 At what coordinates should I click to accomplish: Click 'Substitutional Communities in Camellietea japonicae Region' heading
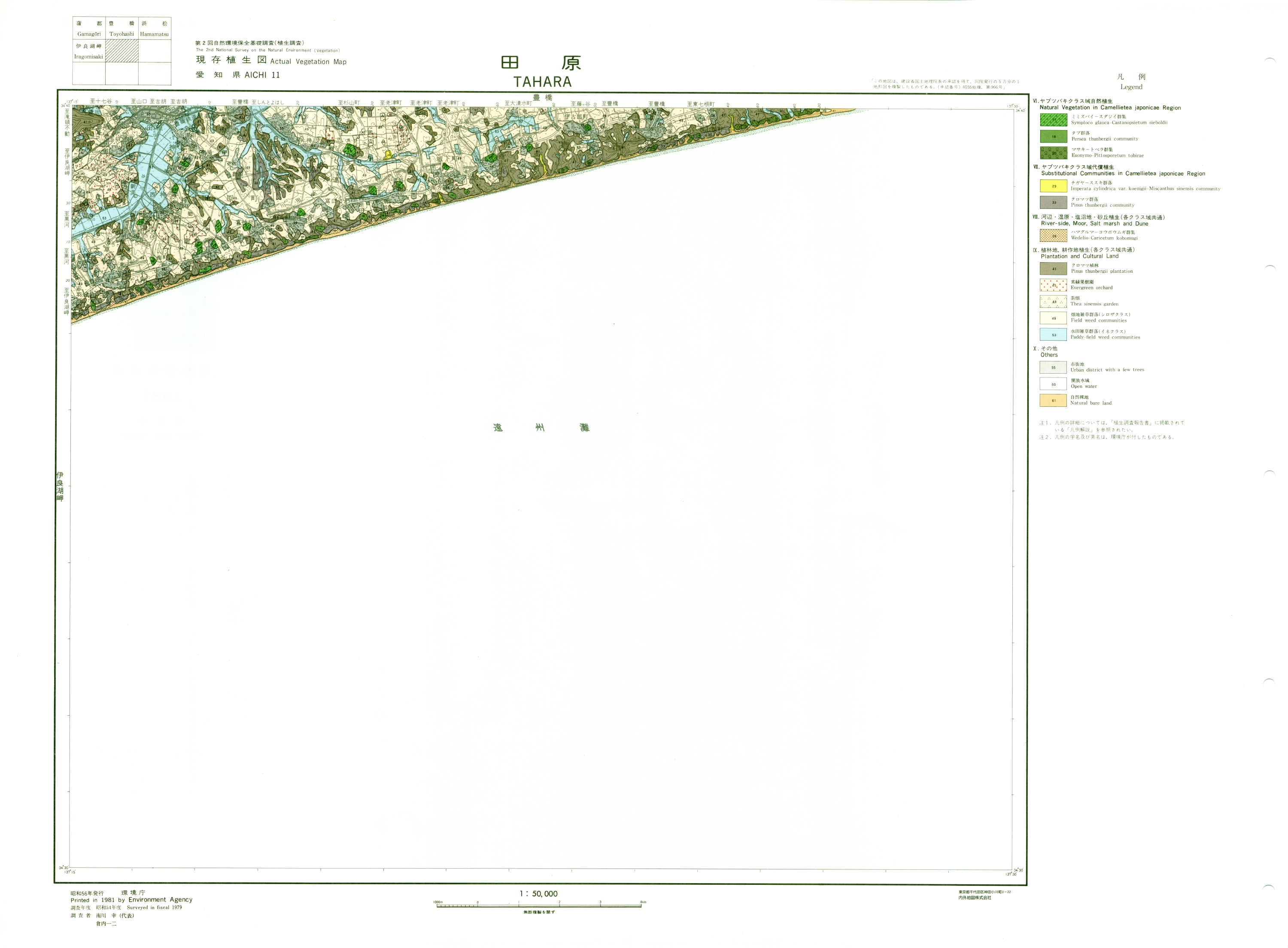(1123, 173)
